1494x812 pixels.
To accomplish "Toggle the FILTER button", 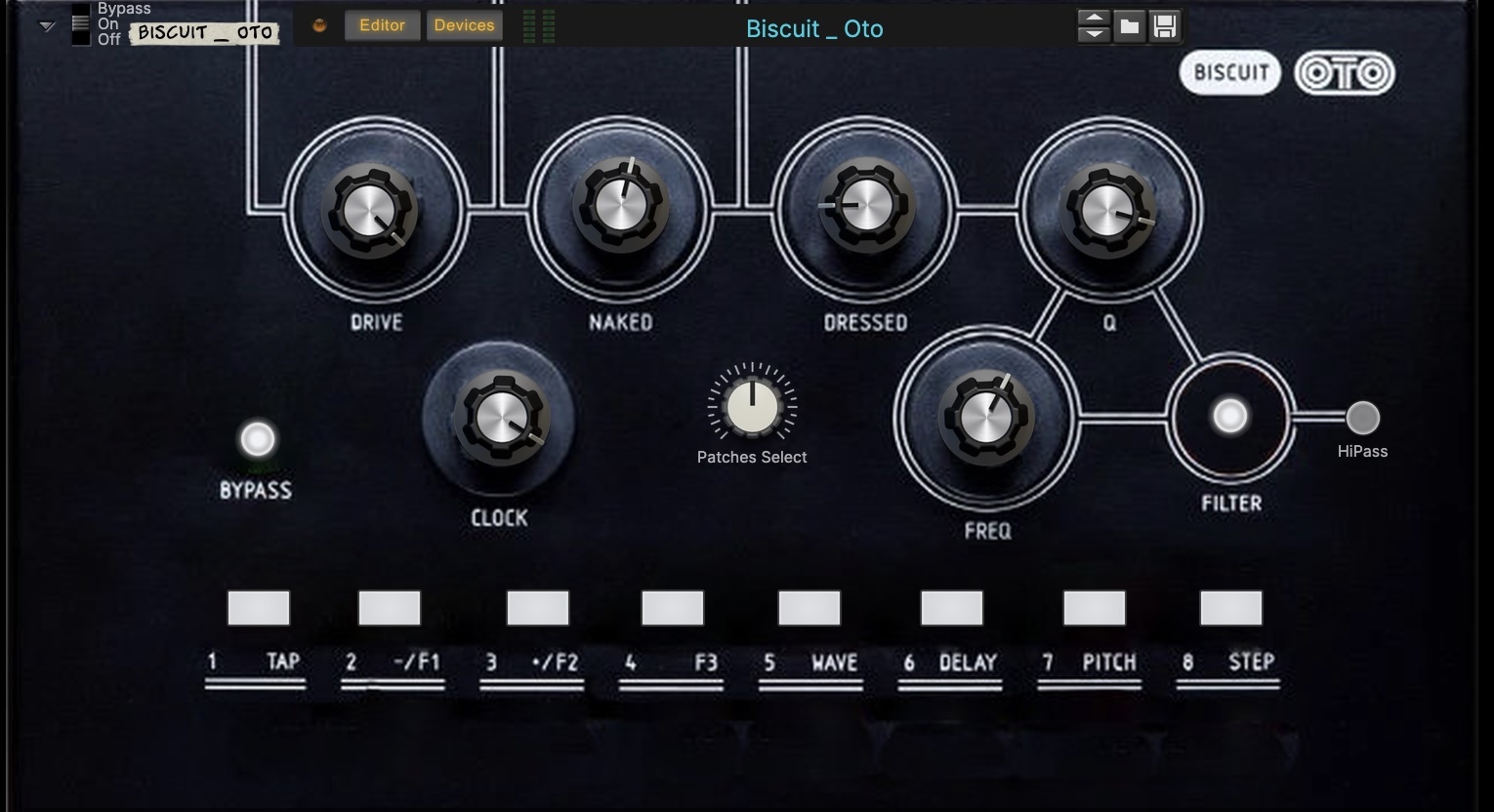I will [1229, 417].
